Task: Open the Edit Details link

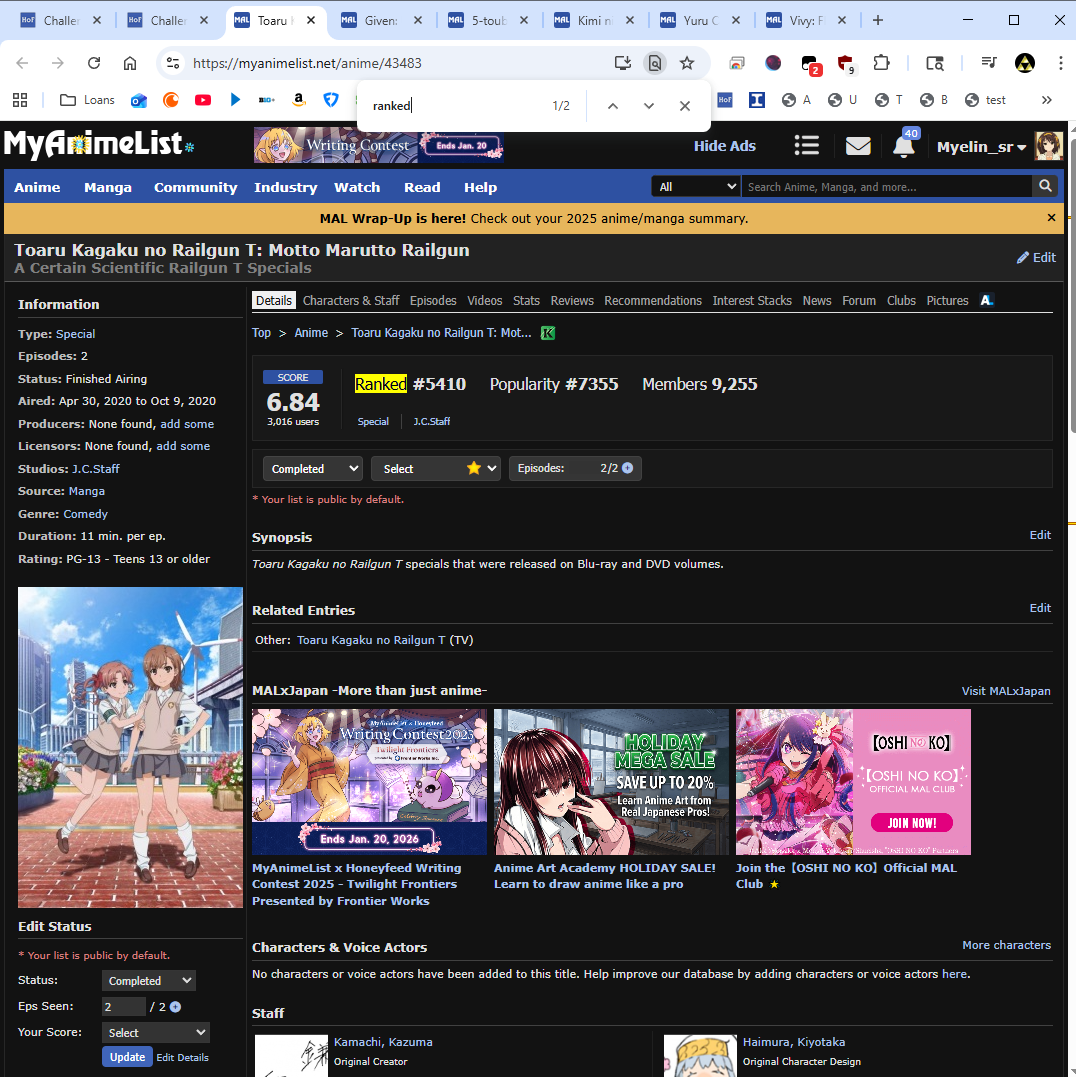Action: [183, 1058]
